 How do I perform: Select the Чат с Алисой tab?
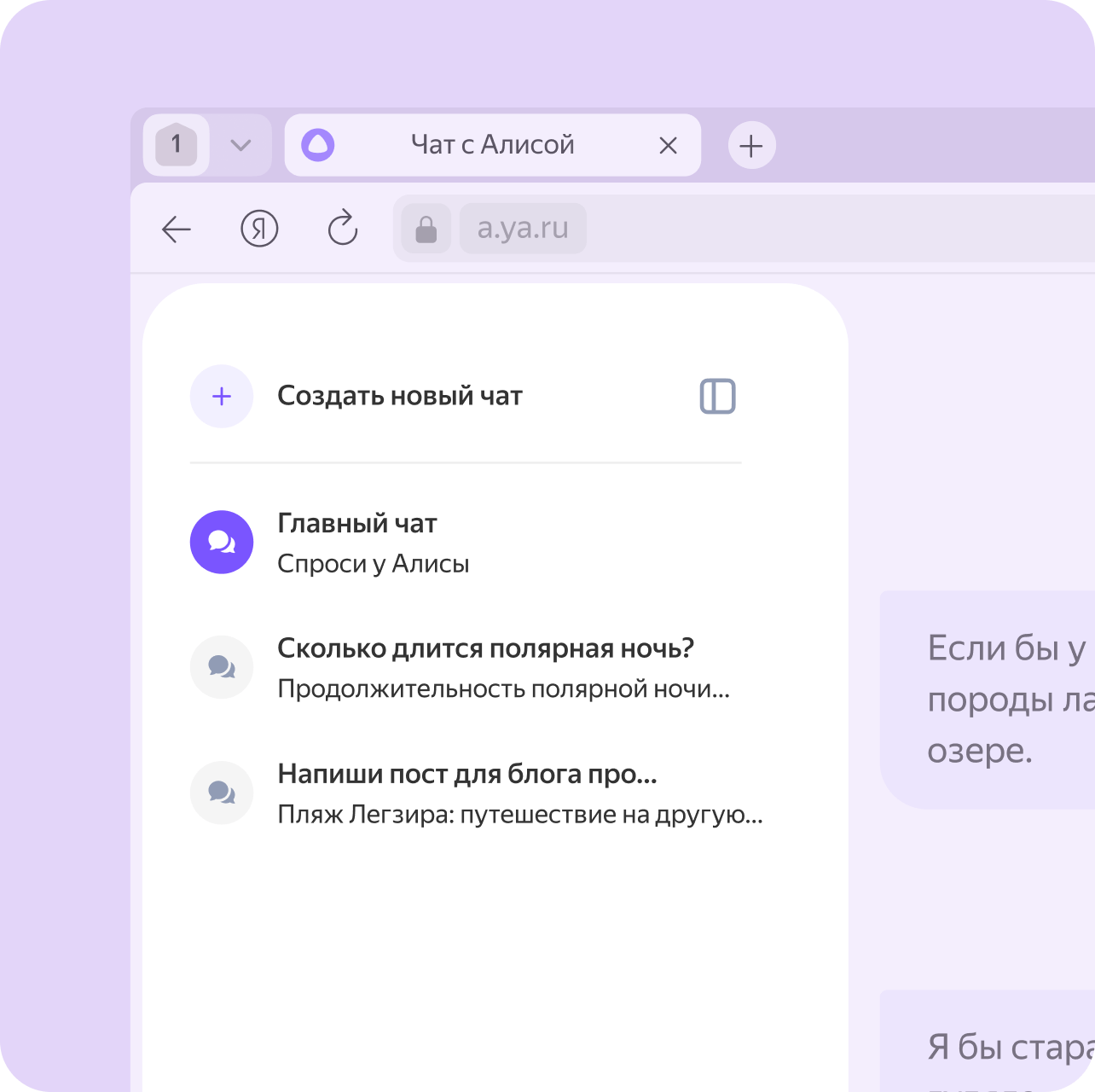click(x=493, y=145)
